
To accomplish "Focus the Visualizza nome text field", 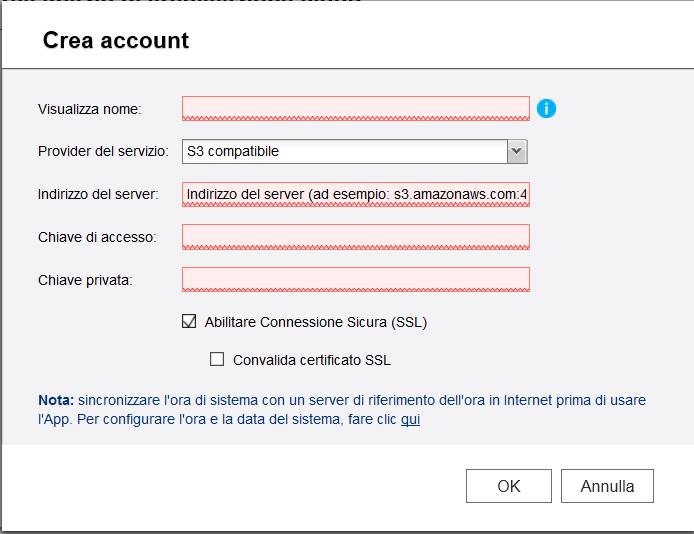I will 355,108.
